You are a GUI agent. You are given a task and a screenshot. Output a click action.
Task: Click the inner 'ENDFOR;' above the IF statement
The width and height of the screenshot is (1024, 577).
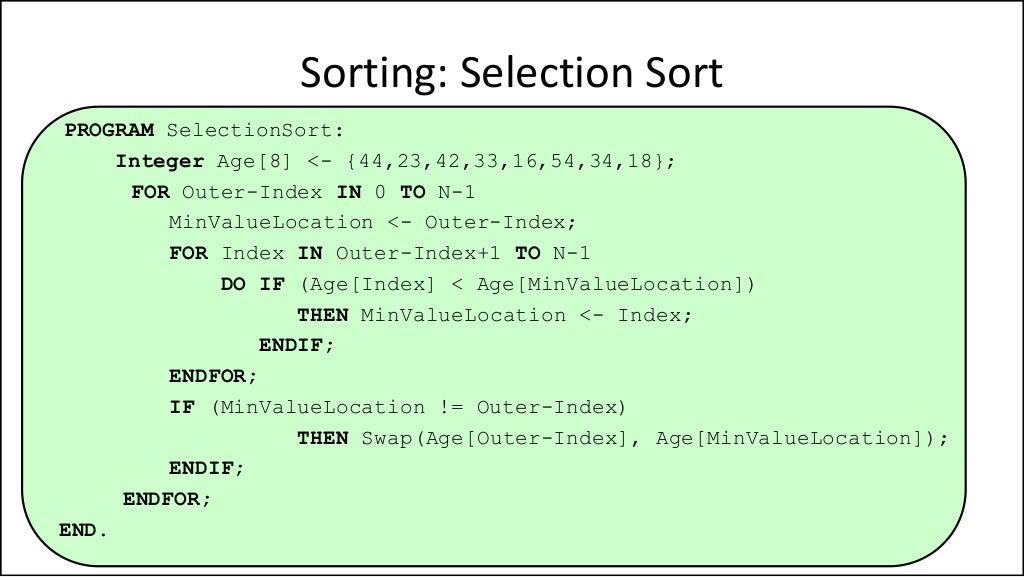213,376
